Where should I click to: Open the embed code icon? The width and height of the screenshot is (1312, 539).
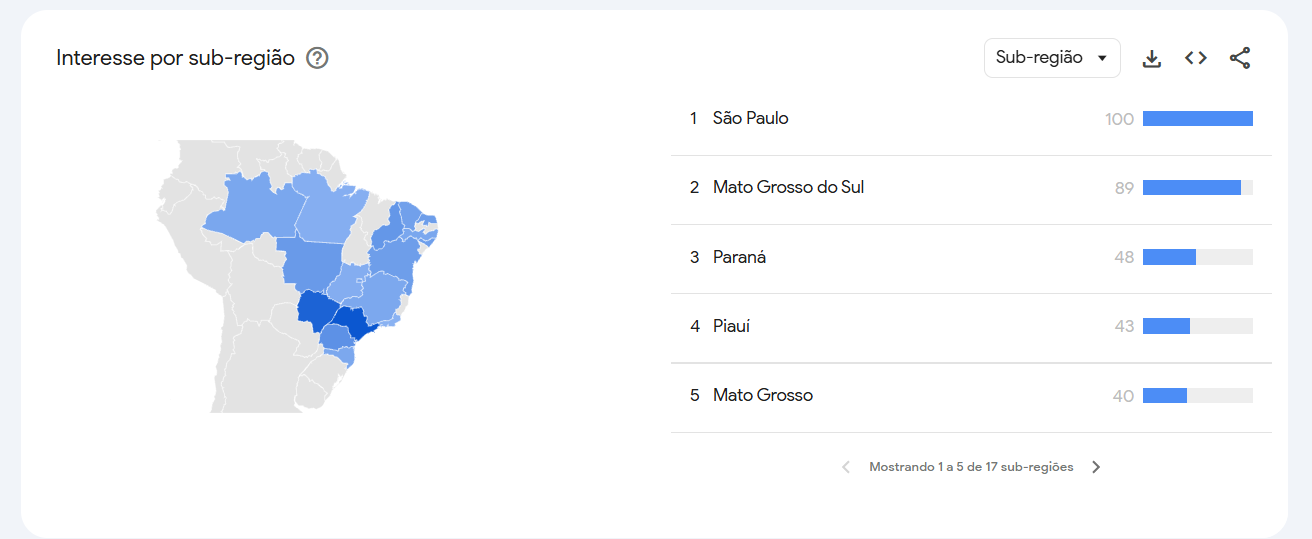[1196, 58]
